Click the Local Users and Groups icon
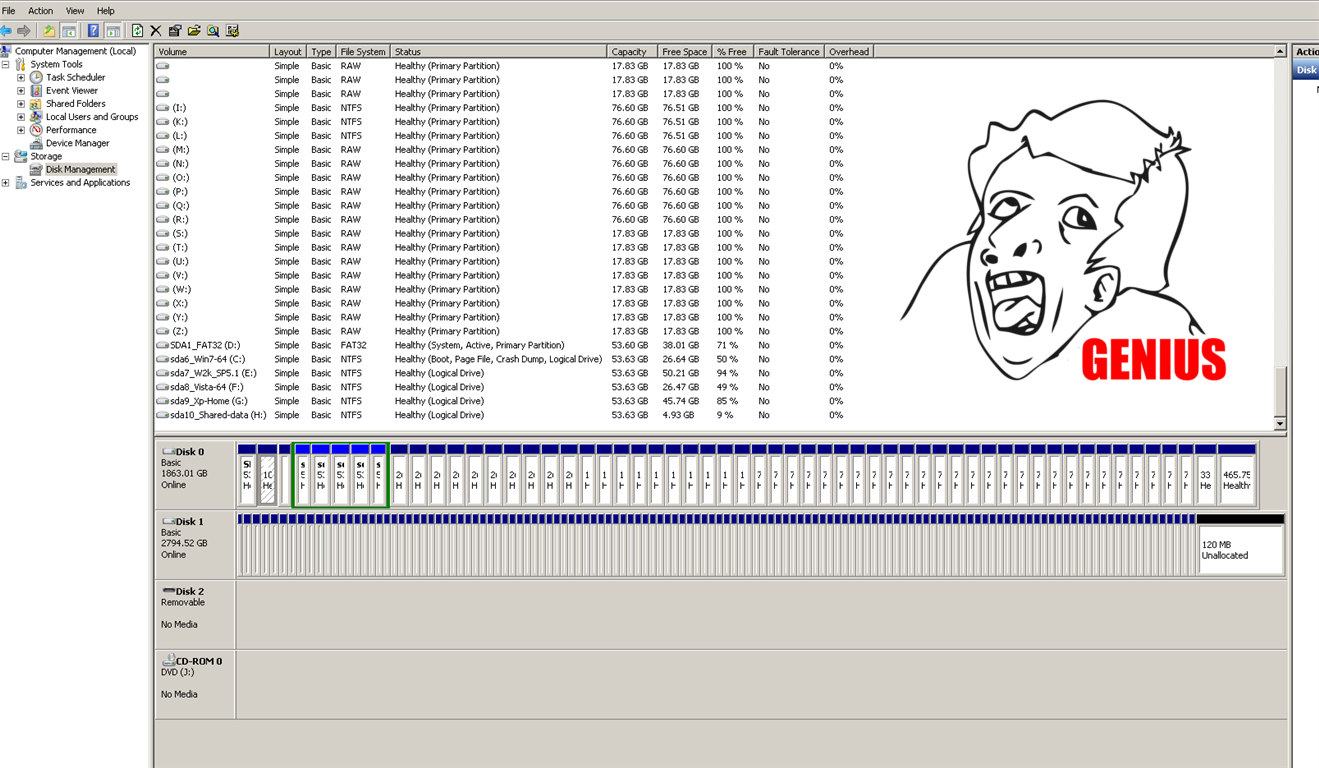Viewport: 1319px width, 768px height. (36, 117)
